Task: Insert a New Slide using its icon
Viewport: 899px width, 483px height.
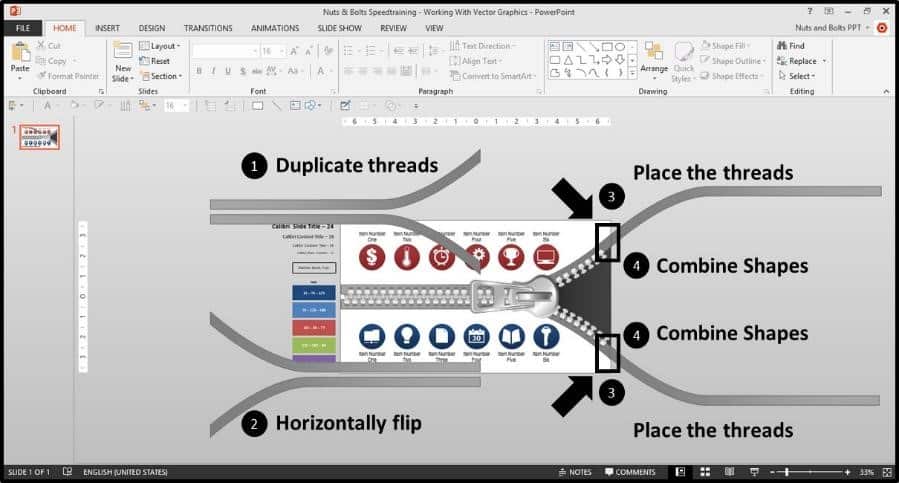Action: point(123,51)
